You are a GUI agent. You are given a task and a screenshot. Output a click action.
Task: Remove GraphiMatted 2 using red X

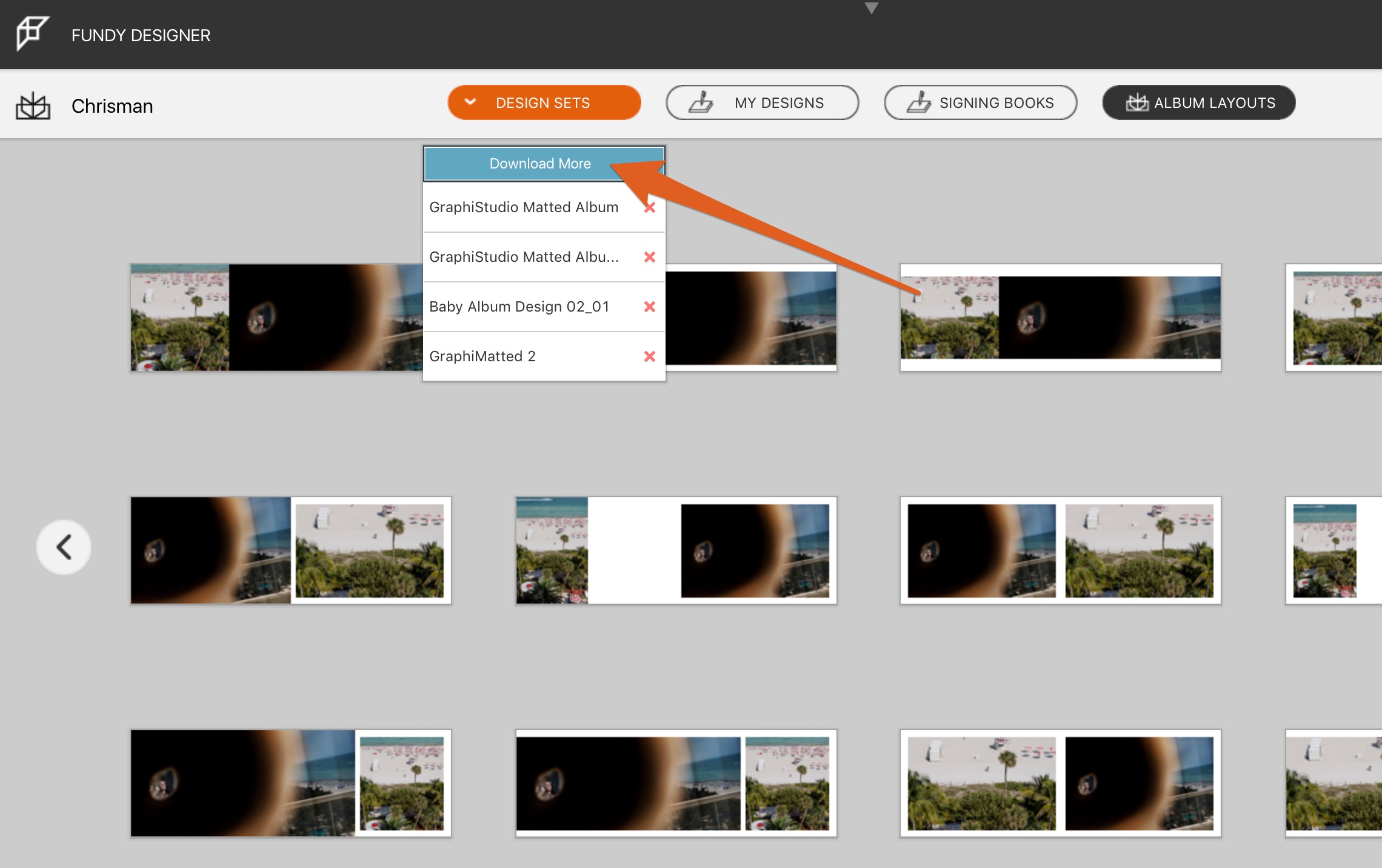(x=650, y=356)
